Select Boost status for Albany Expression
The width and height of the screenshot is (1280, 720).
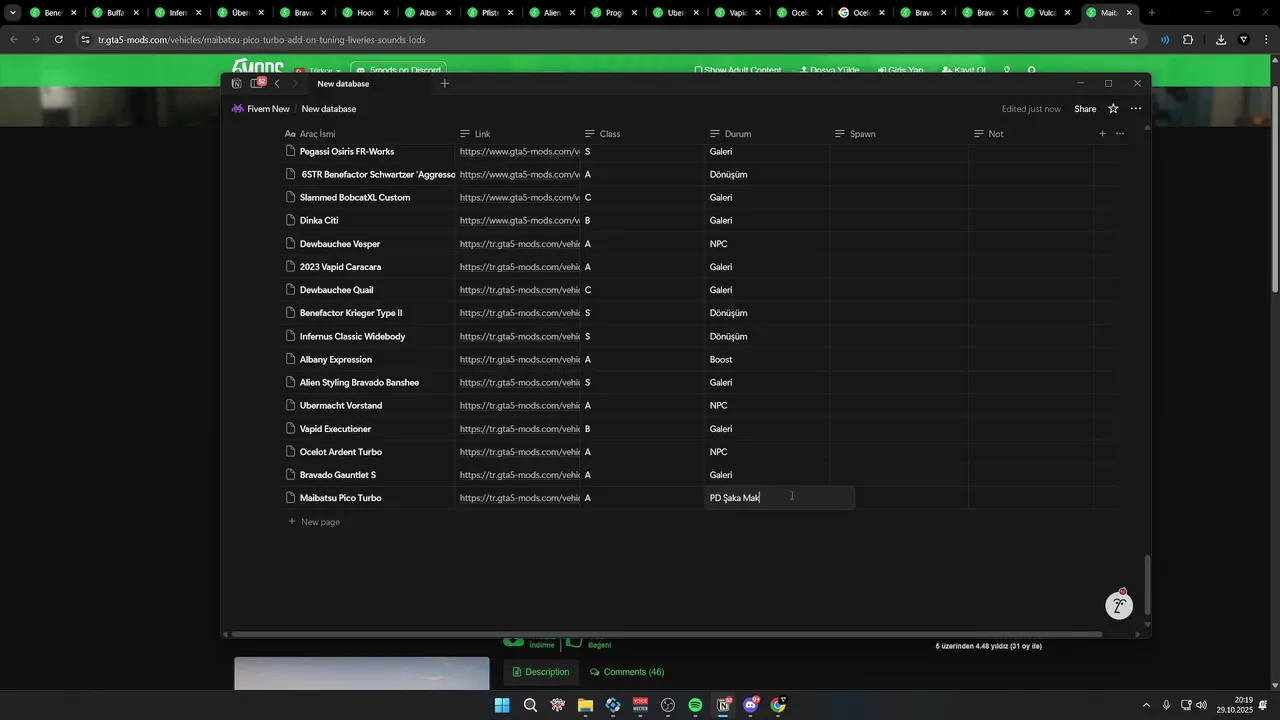tap(721, 360)
